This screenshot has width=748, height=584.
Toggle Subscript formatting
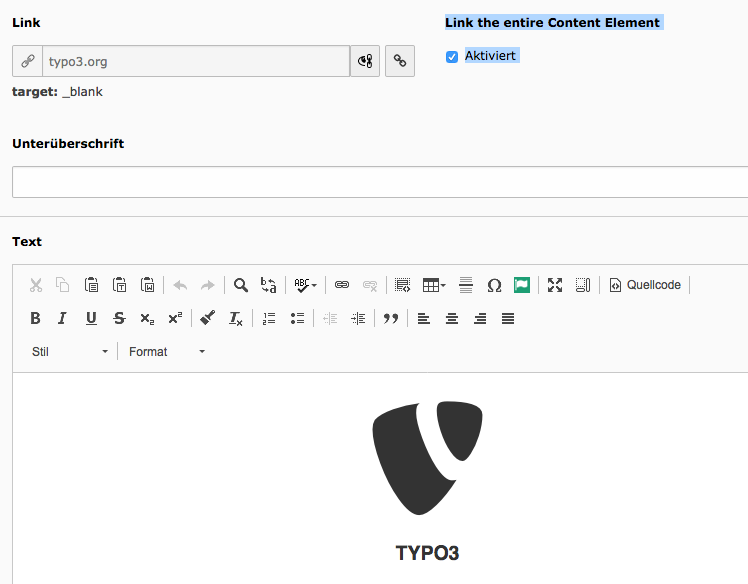[x=147, y=318]
